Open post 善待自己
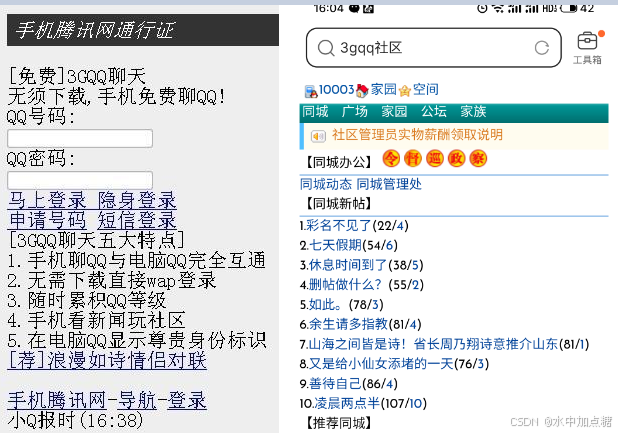Screen dimensions: 618x433 [335, 383]
